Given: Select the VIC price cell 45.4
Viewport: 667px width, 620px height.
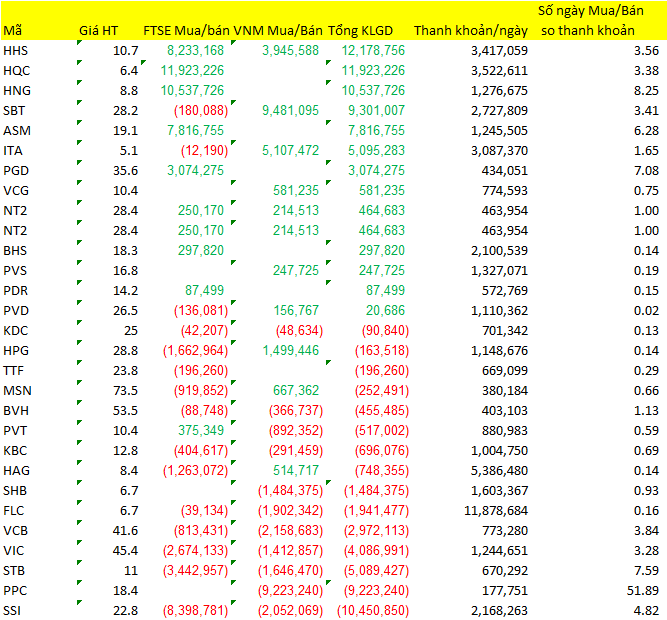Looking at the screenshot, I should (x=125, y=550).
